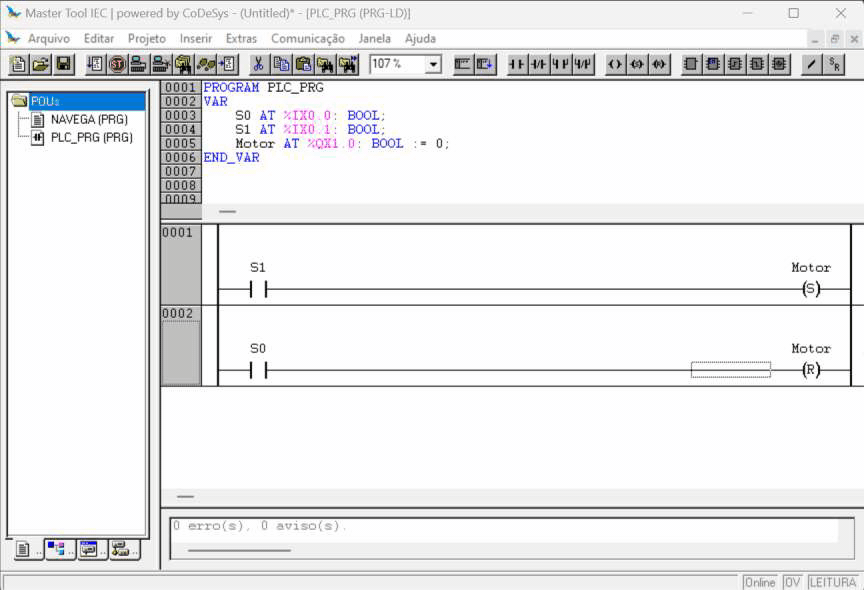Insert a Set coil from the toolbar
864x590 pixels.
point(637,64)
